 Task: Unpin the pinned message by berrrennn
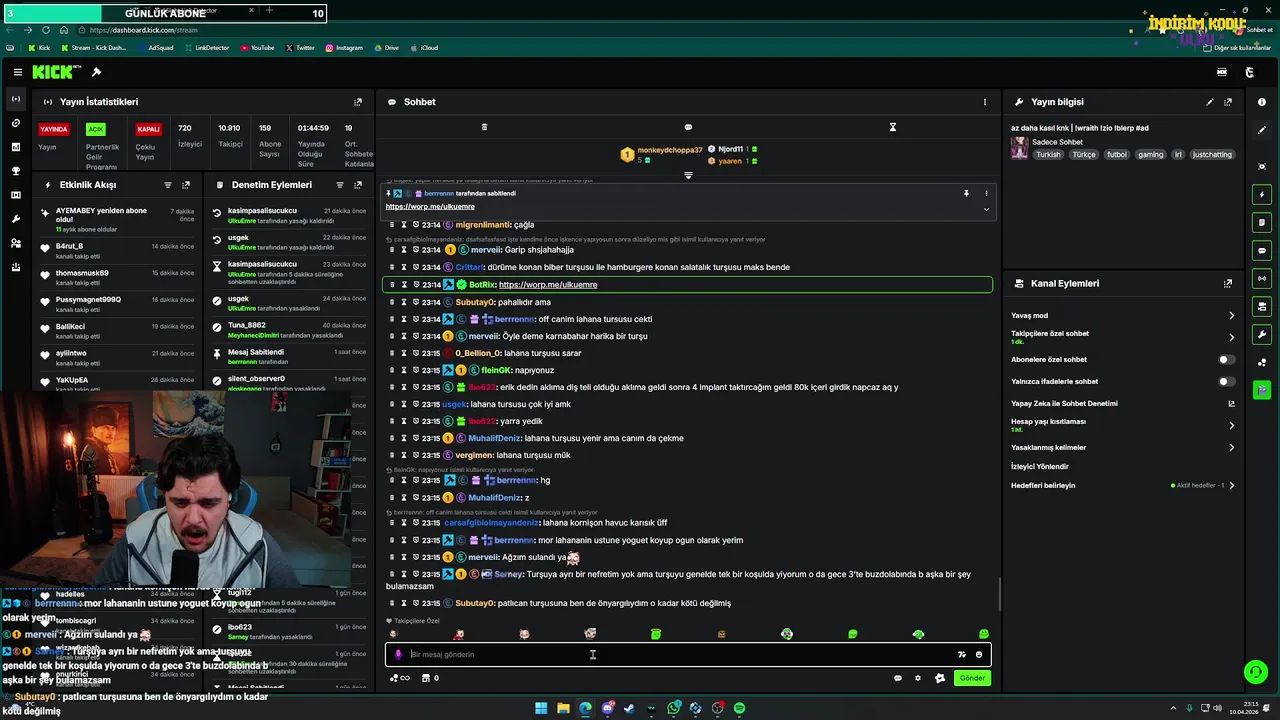pyautogui.click(x=966, y=193)
